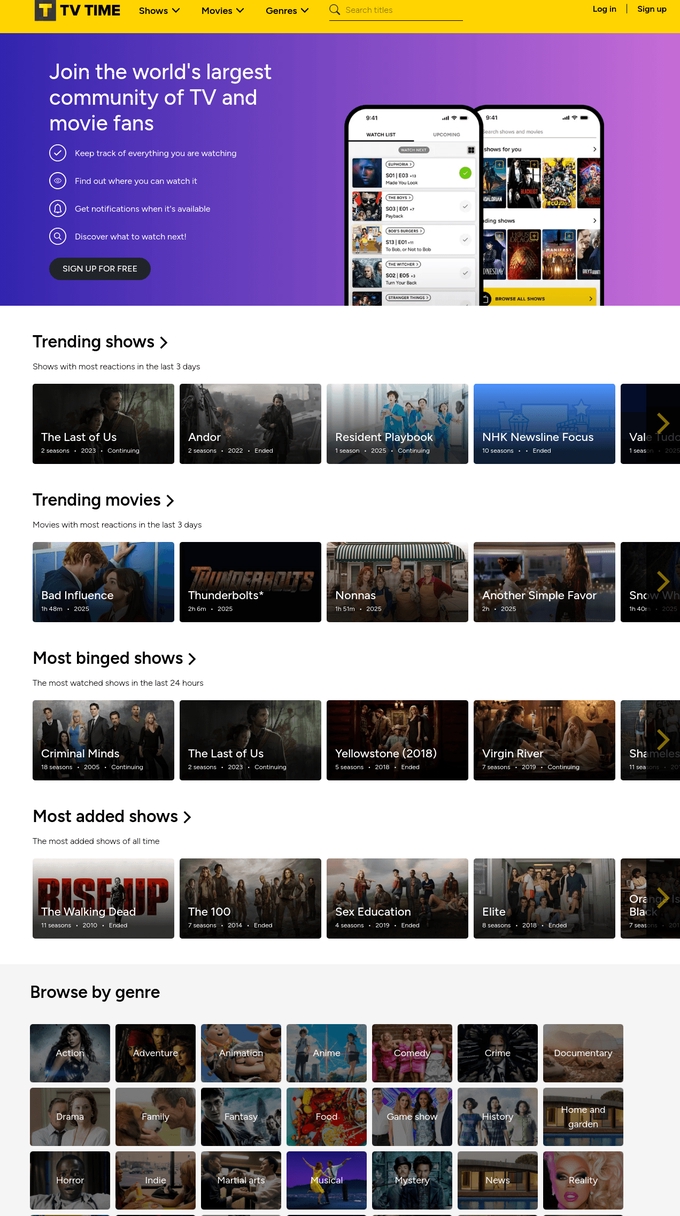Click the Sign up link
This screenshot has height=1216, width=680.
pyautogui.click(x=652, y=9)
